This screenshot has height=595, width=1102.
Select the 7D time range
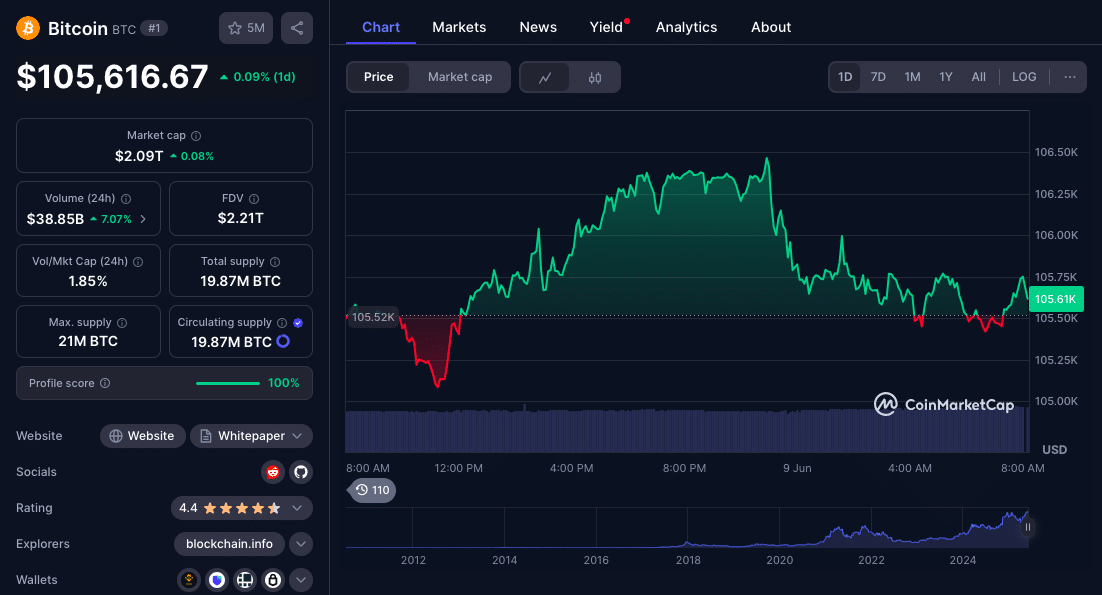click(878, 77)
